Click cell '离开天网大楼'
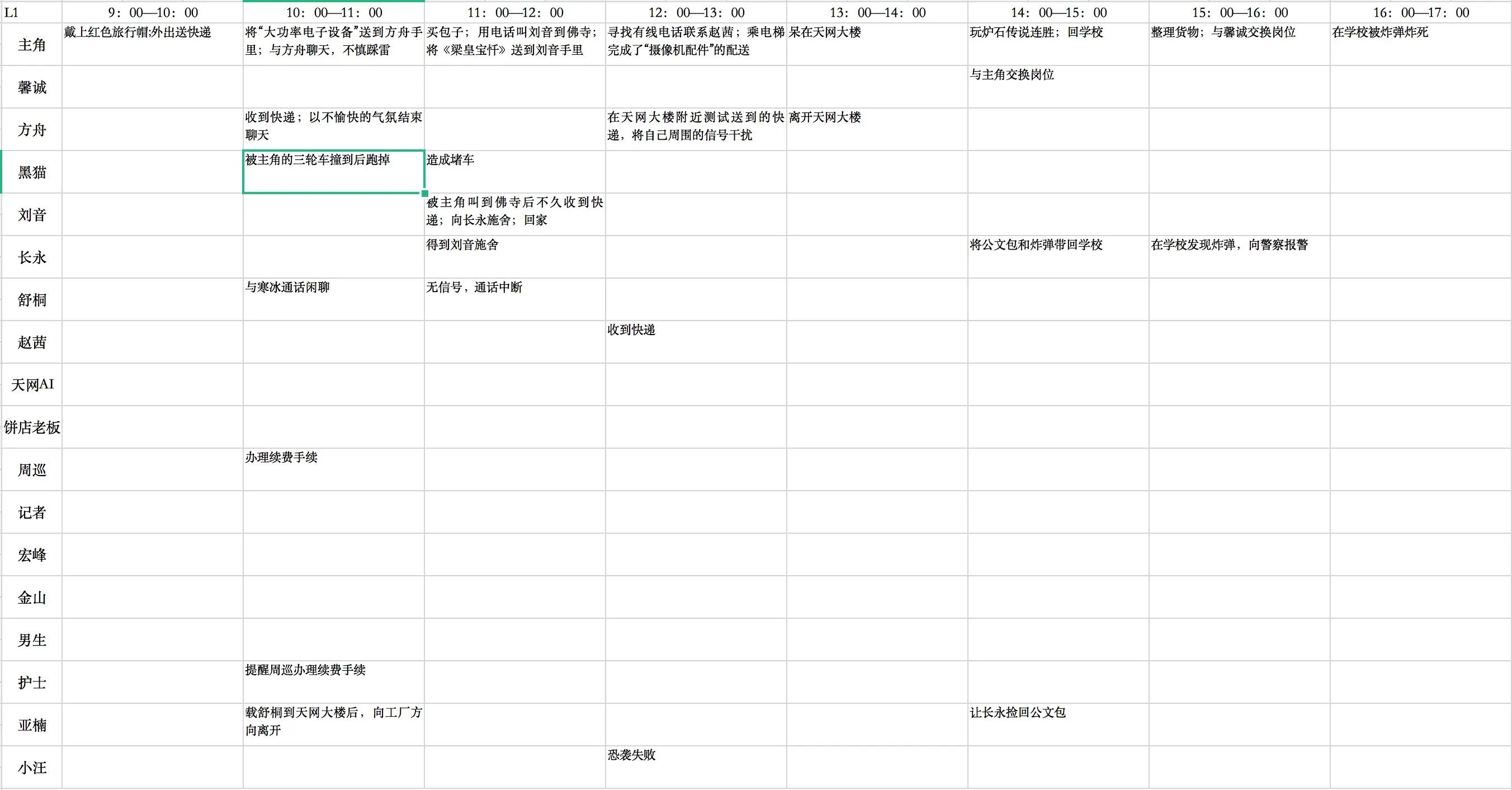Viewport: 1512px width, 790px height. (x=877, y=129)
